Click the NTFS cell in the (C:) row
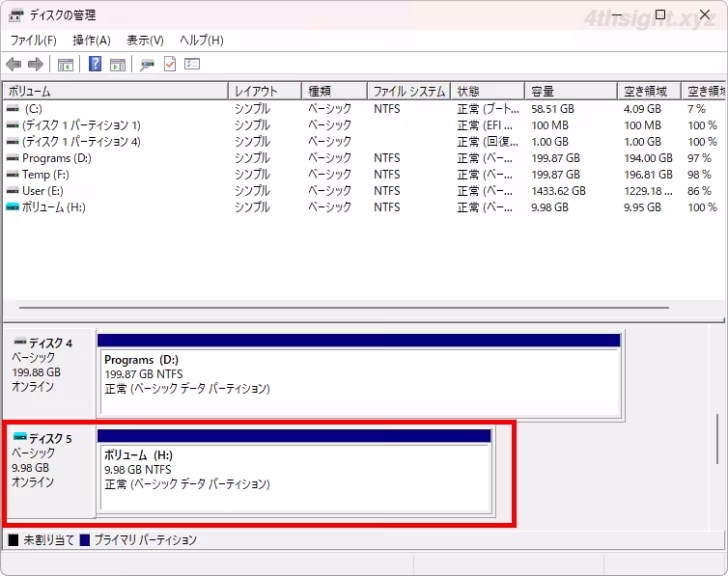The width and height of the screenshot is (728, 576). coord(387,109)
